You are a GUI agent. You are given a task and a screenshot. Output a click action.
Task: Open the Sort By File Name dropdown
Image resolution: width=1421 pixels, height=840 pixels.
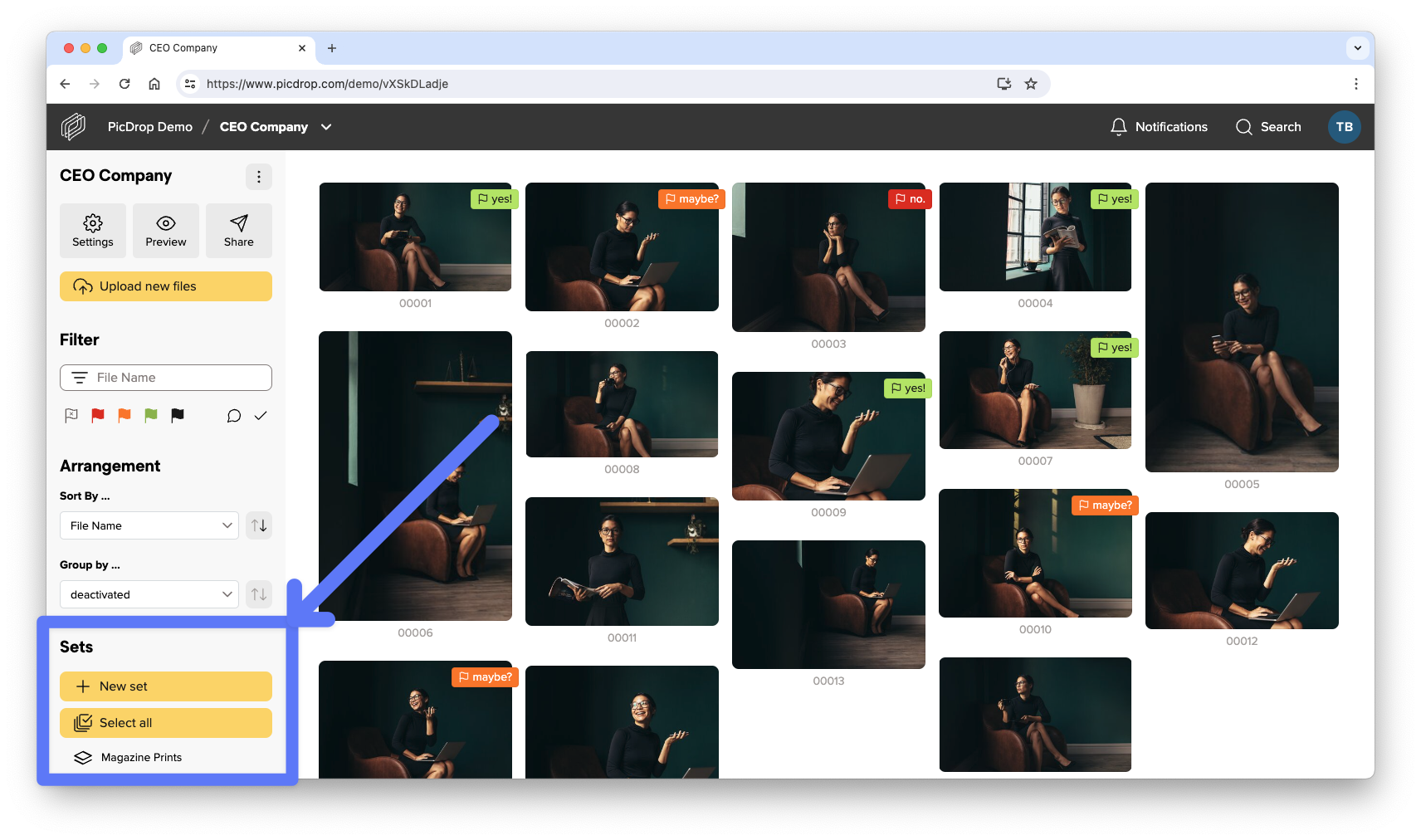(x=149, y=525)
